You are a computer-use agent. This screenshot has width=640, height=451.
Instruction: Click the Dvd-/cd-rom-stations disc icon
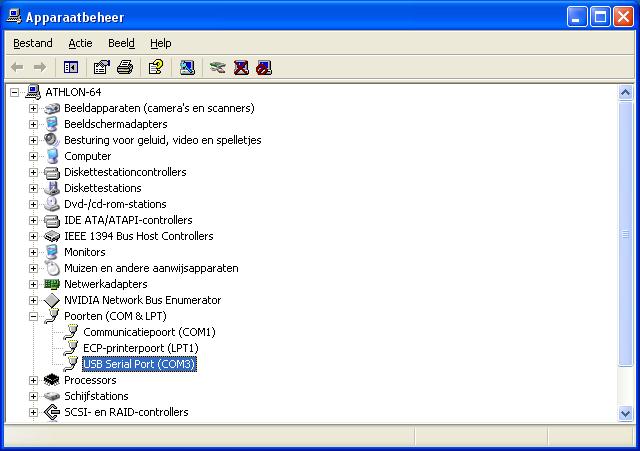pyautogui.click(x=52, y=204)
